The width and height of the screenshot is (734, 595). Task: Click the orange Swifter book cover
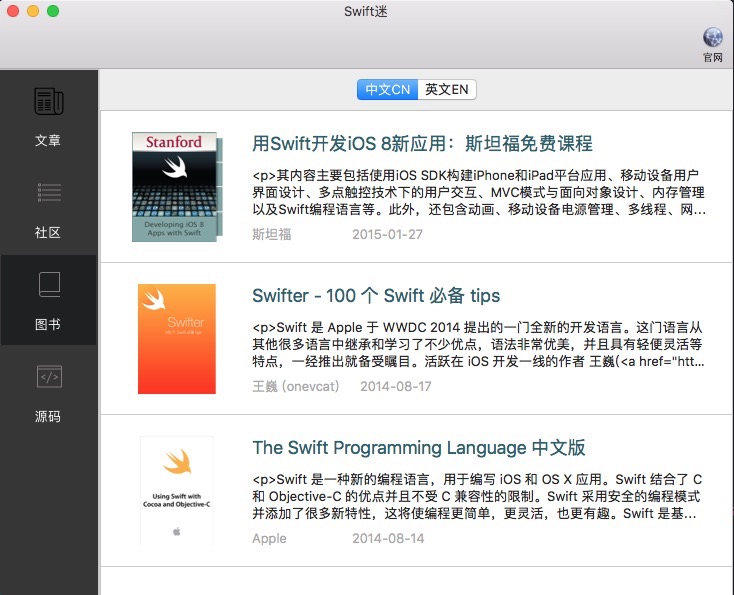click(x=176, y=338)
